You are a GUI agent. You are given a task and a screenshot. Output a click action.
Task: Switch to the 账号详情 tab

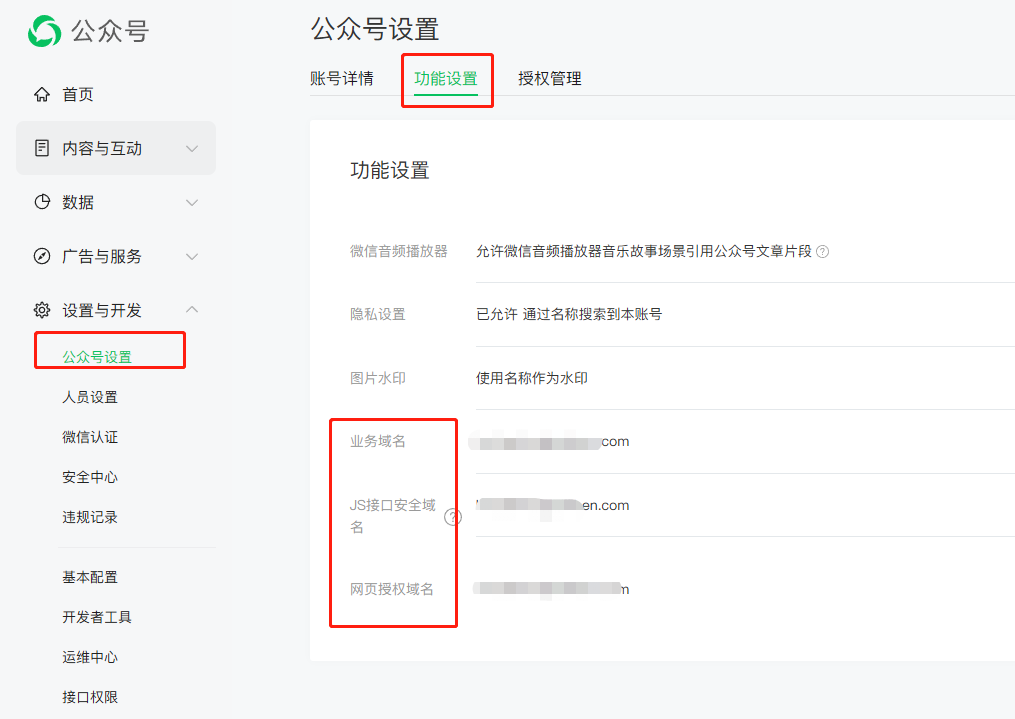tap(342, 78)
